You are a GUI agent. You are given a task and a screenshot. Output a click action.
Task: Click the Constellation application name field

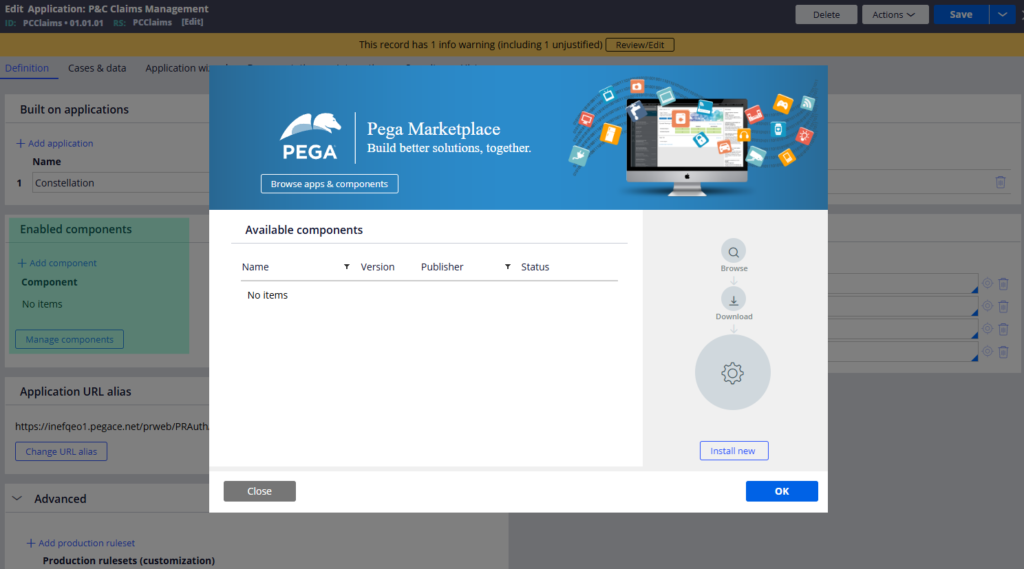tap(121, 183)
